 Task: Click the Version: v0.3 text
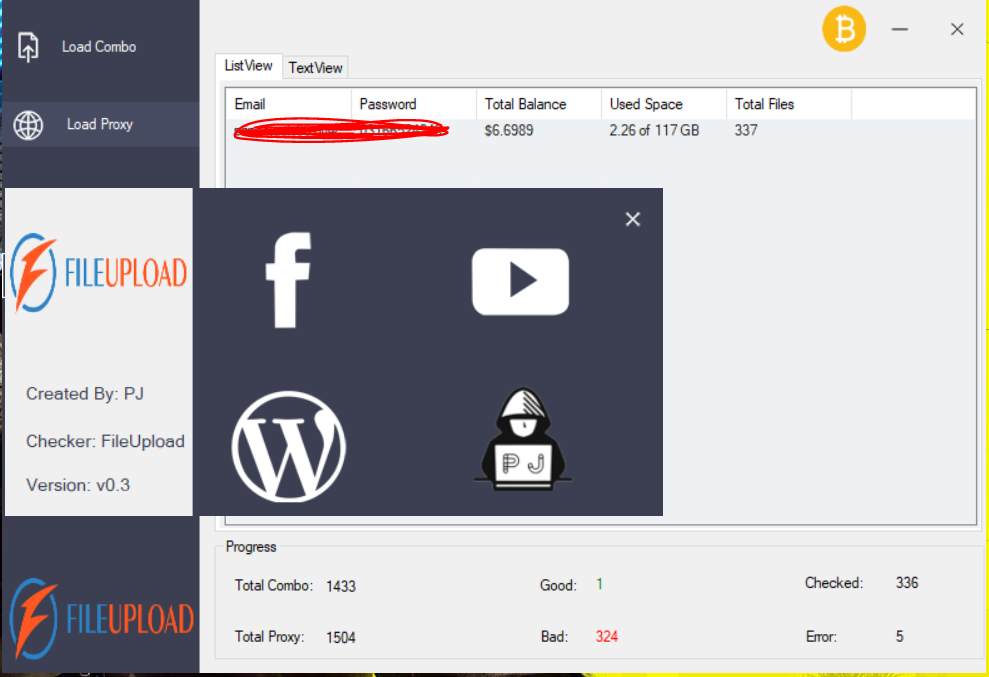[78, 485]
